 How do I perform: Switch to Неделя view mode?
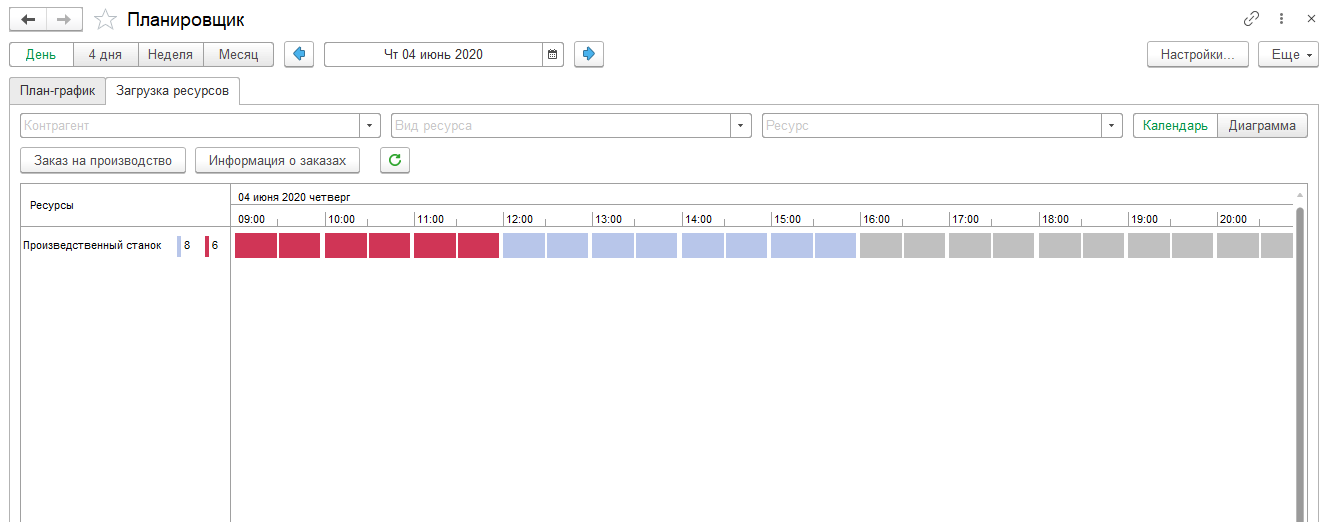pyautogui.click(x=170, y=54)
